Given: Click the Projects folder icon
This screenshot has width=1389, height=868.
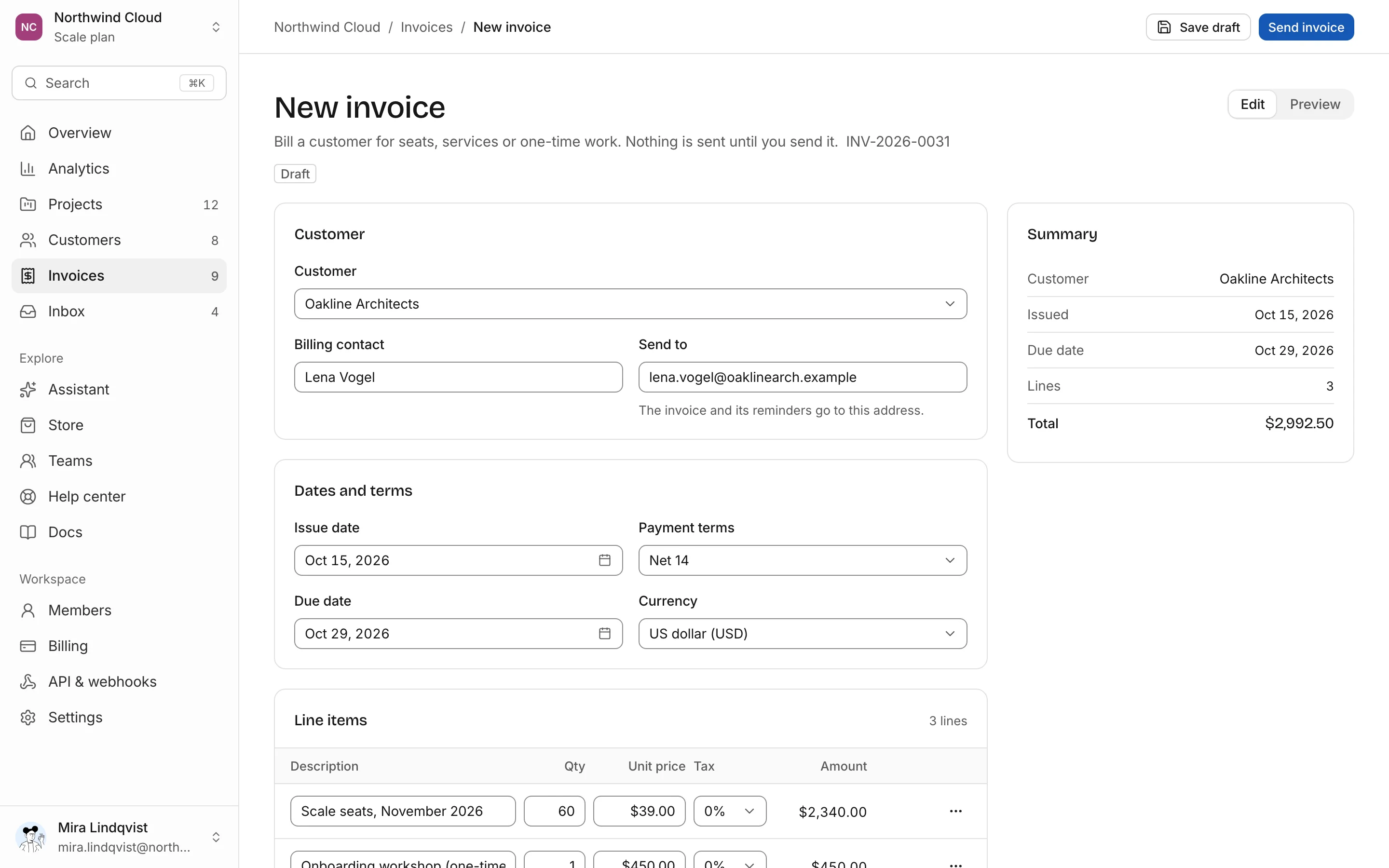Looking at the screenshot, I should pos(27,204).
